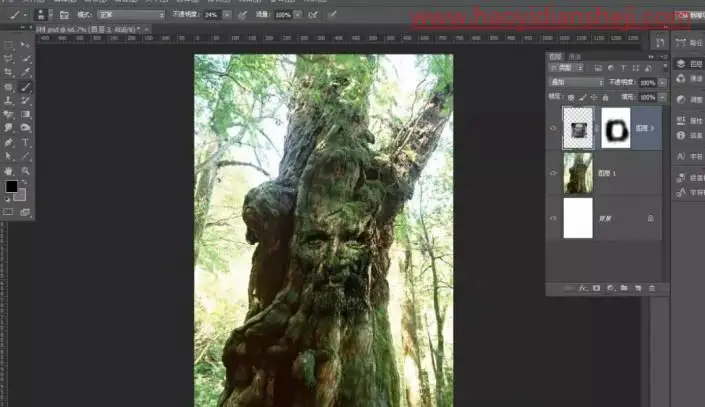The width and height of the screenshot is (705, 407).
Task: Click the brush opacity value field
Action: pos(213,15)
